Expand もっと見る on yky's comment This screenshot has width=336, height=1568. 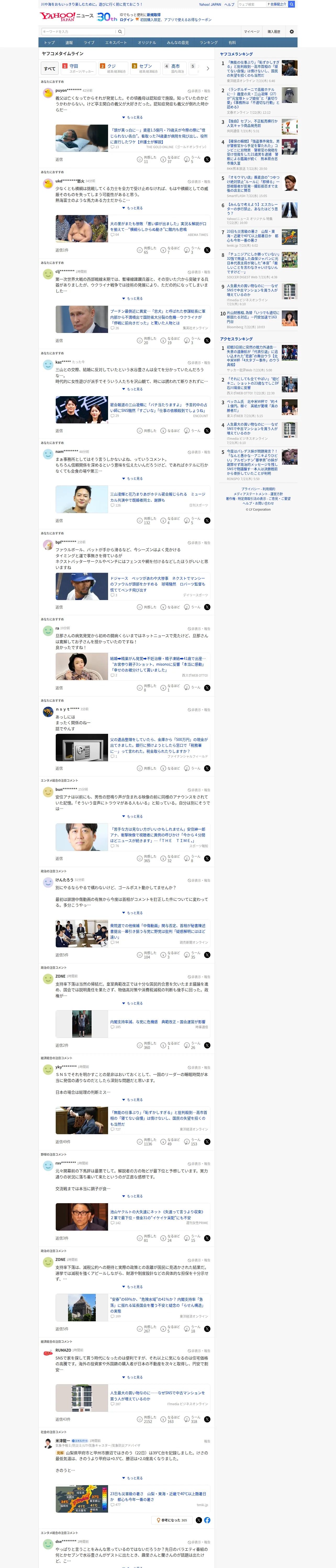tap(132, 1099)
